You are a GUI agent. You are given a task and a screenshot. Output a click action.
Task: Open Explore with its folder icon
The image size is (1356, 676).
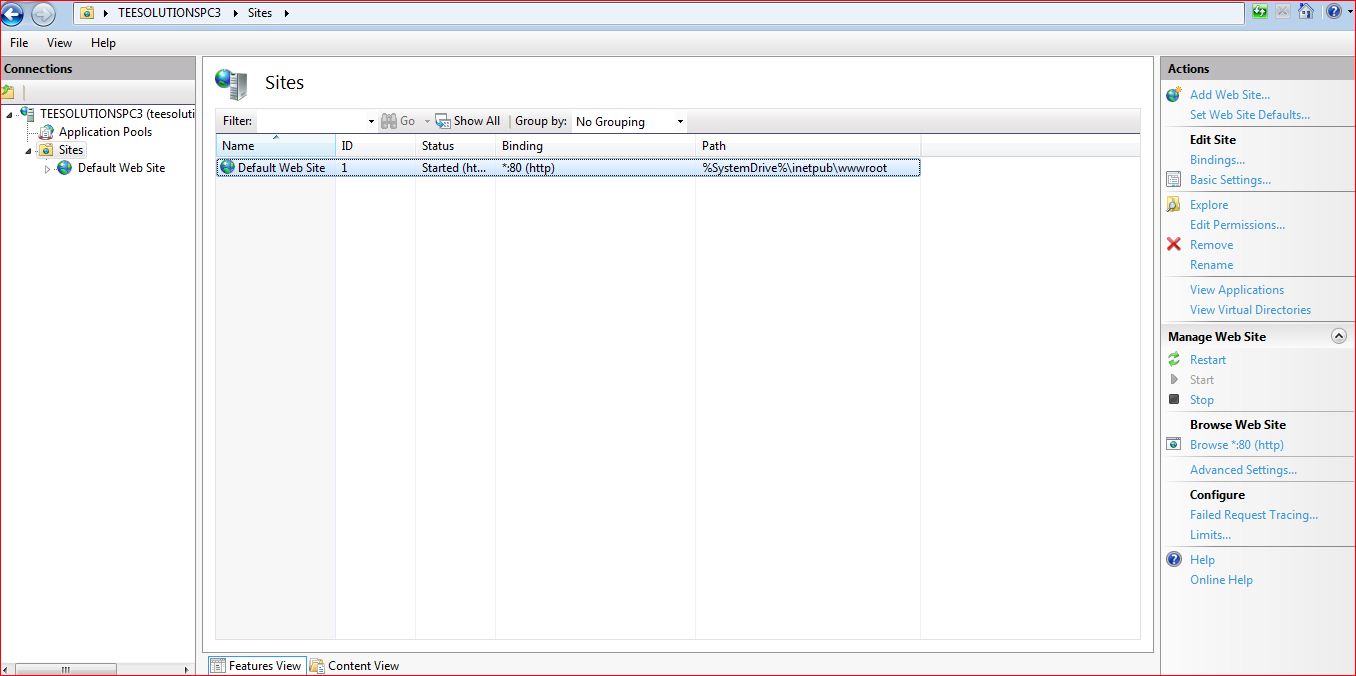click(1173, 204)
